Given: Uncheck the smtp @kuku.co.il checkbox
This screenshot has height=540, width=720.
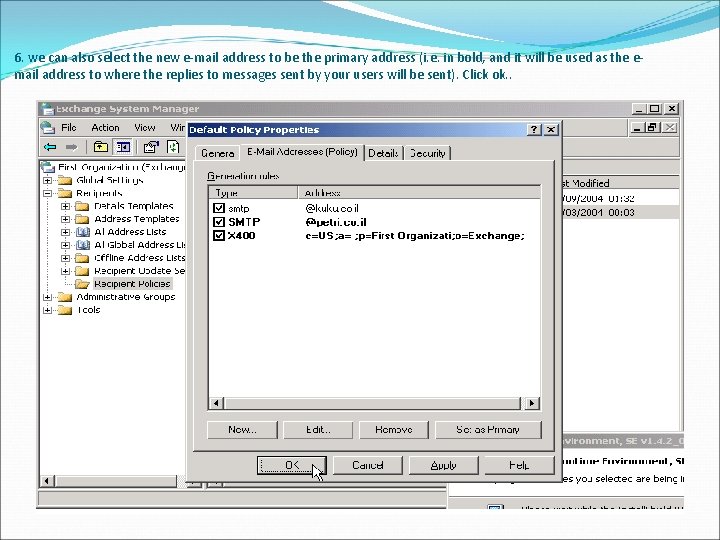Looking at the screenshot, I should (219, 208).
